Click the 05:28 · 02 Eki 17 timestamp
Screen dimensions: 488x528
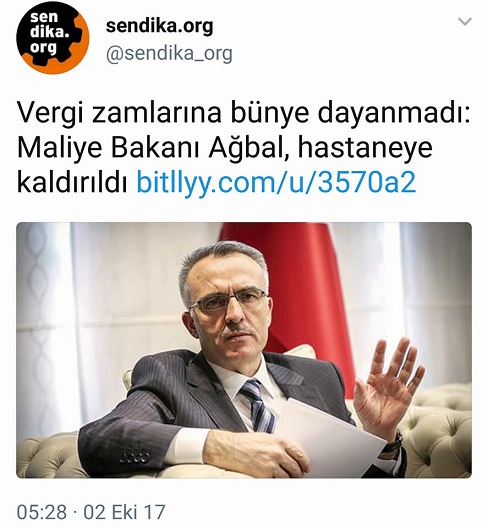tap(91, 512)
